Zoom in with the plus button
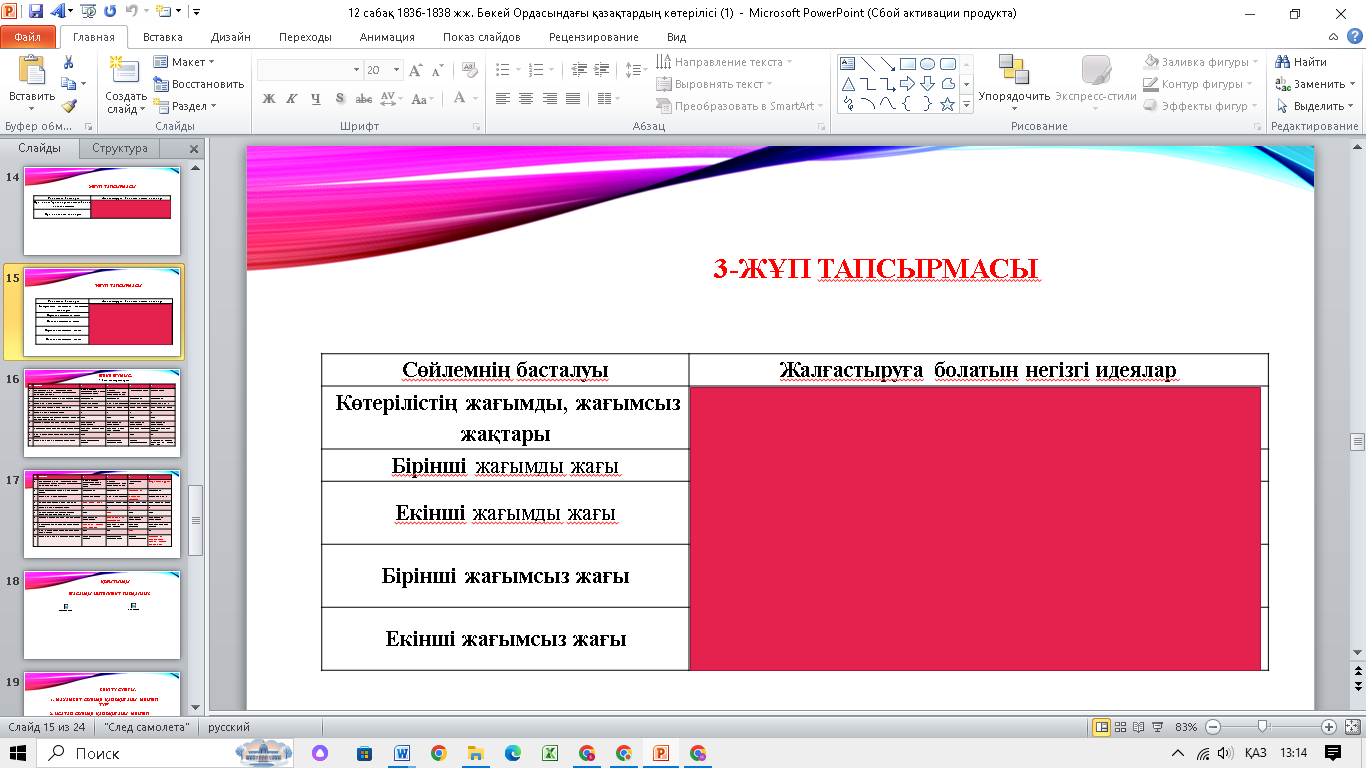Viewport: 1366px width, 768px height. 1328,727
